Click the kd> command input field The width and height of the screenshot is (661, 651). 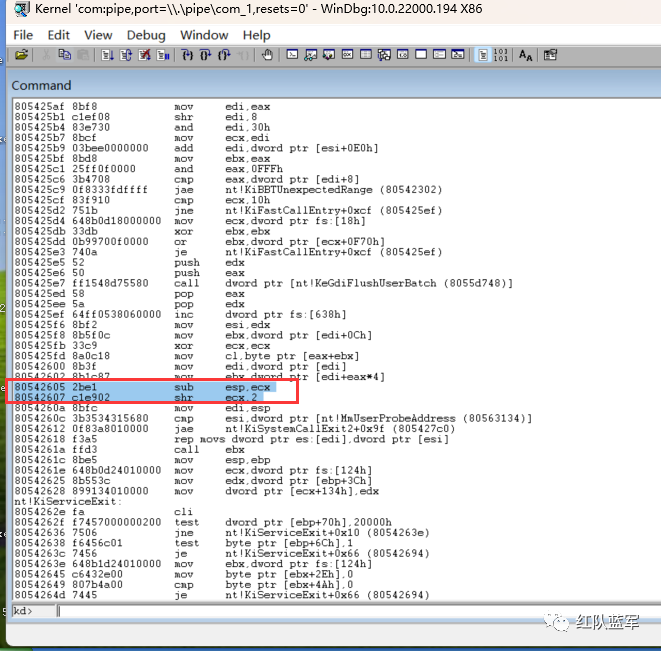(358, 611)
